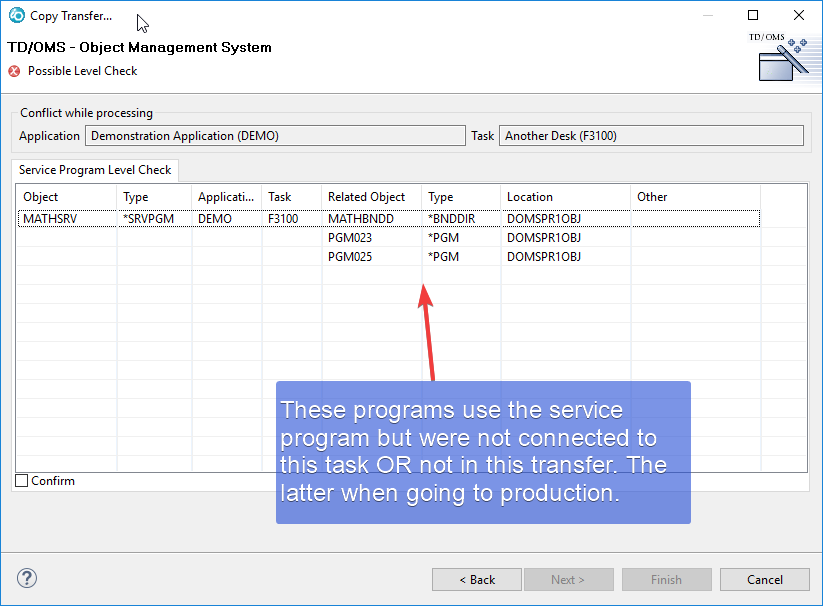Click the Copy Transfer window title icon

tap(16, 16)
